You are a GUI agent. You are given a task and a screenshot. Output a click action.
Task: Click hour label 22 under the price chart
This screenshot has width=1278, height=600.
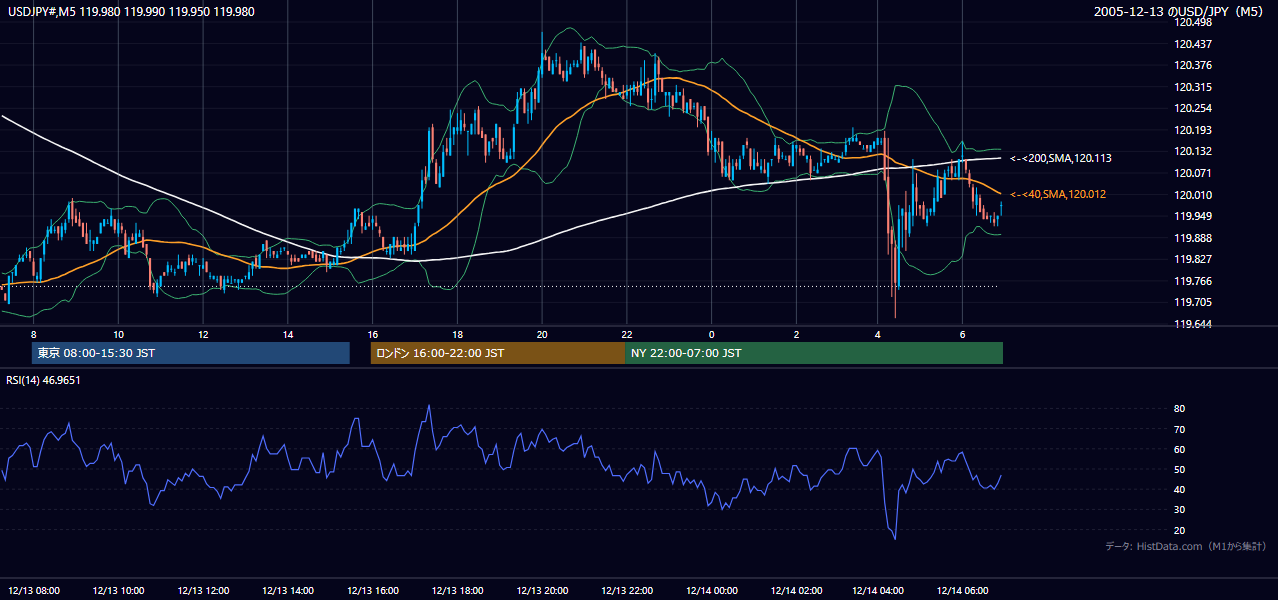pyautogui.click(x=626, y=334)
